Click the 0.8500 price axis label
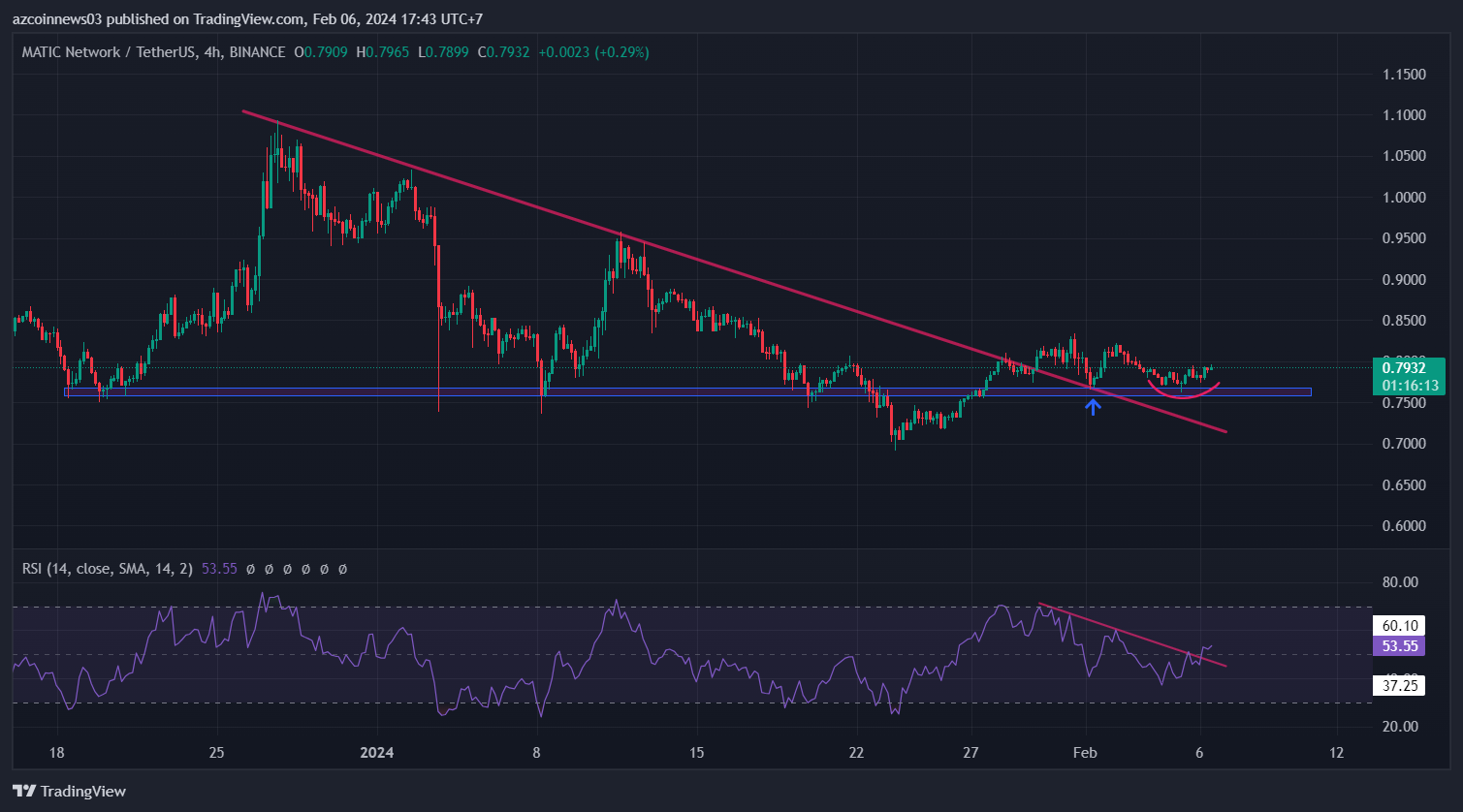 click(x=1402, y=321)
